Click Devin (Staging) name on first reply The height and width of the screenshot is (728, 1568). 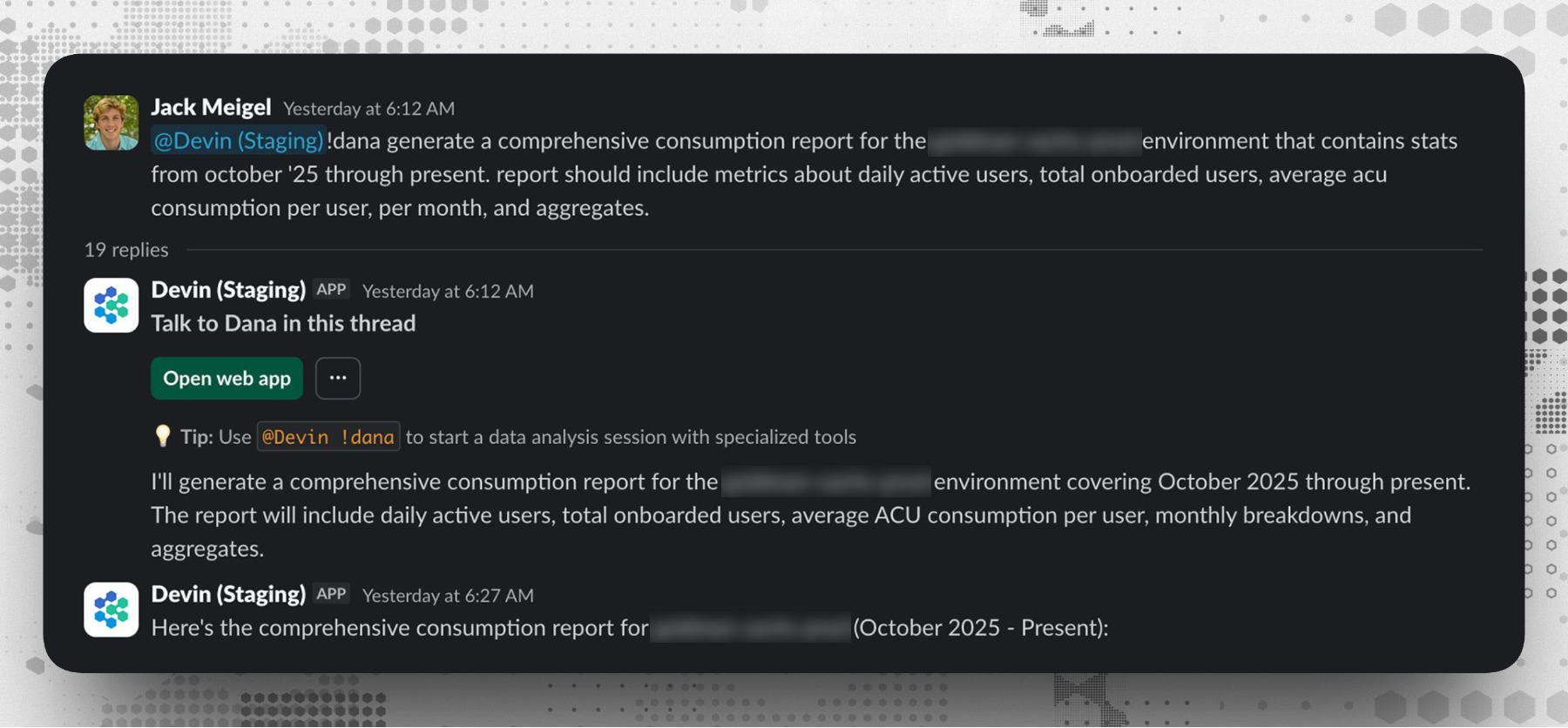pyautogui.click(x=228, y=290)
